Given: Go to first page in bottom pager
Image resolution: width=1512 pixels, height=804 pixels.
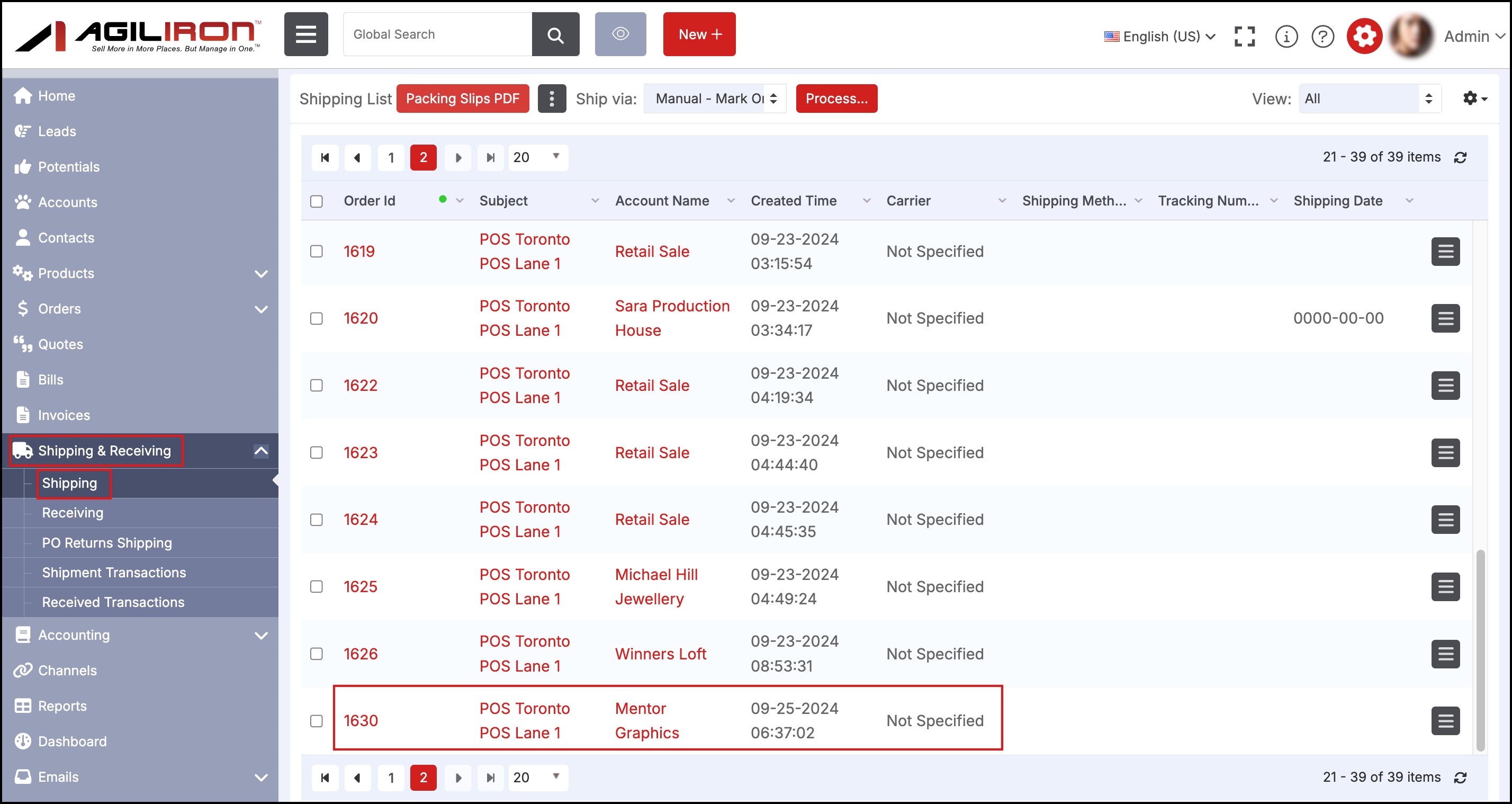Looking at the screenshot, I should click(325, 777).
